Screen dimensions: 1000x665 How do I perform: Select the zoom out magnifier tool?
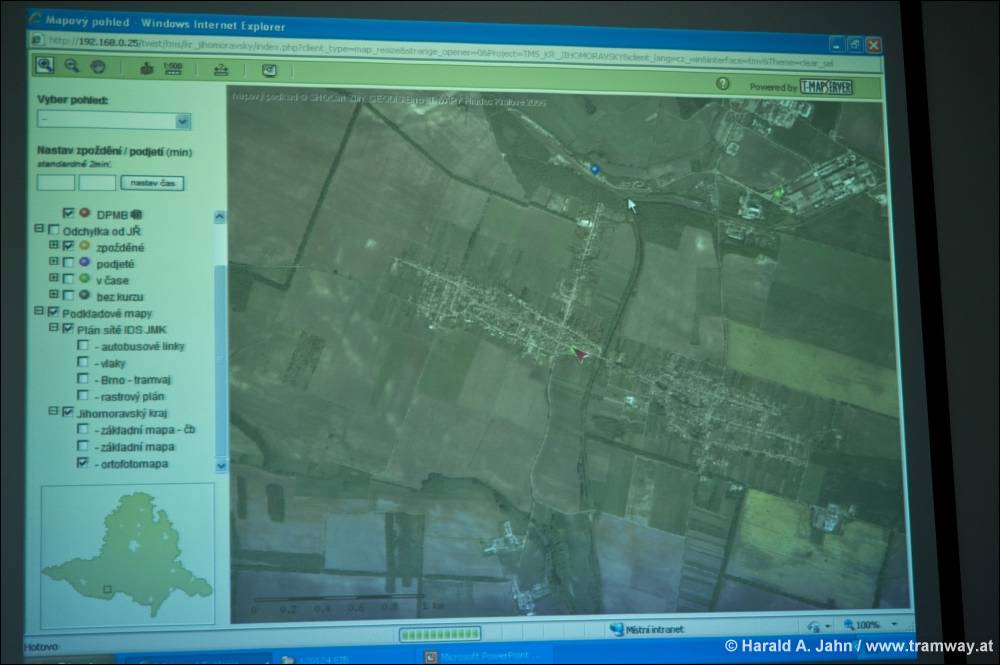pyautogui.click(x=72, y=66)
